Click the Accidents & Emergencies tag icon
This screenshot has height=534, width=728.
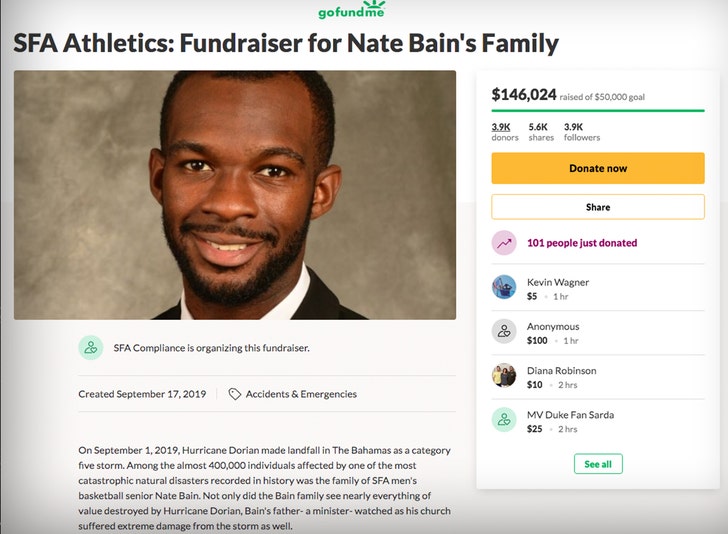[234, 394]
